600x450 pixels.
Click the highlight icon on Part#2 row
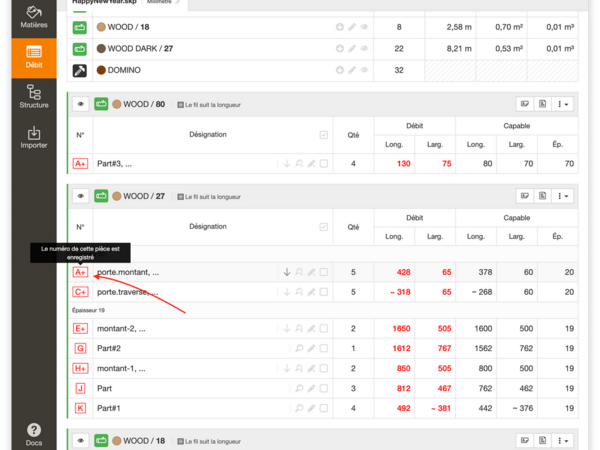point(299,348)
